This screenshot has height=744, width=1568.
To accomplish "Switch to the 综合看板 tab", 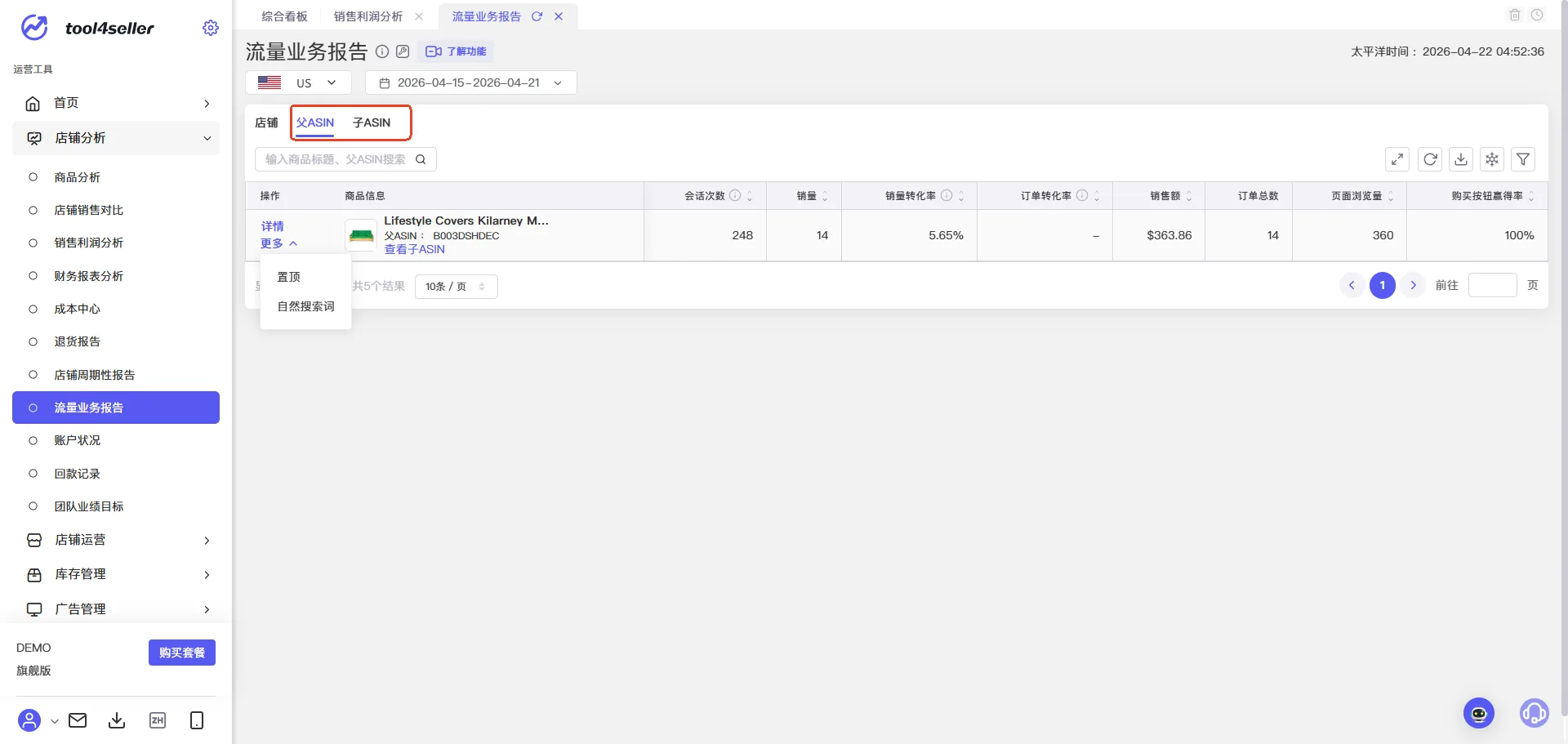I will pyautogui.click(x=284, y=16).
